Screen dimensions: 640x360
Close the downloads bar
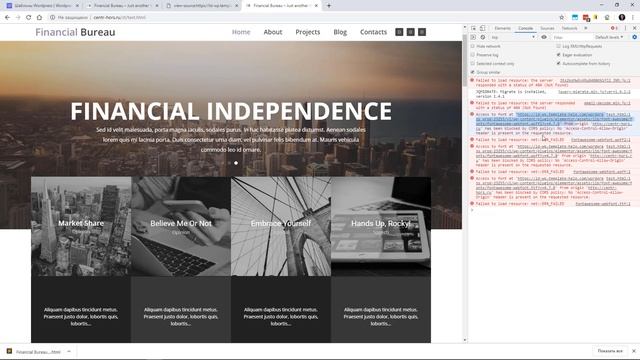point(634,351)
